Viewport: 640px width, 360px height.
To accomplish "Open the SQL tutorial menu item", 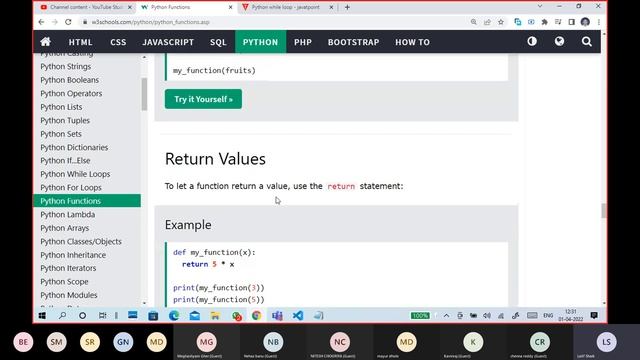I will pos(218,42).
